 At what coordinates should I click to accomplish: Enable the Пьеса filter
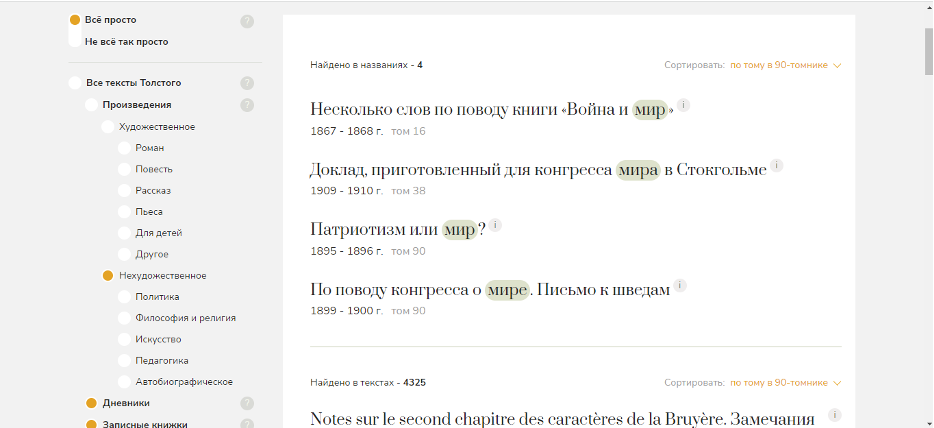point(124,211)
